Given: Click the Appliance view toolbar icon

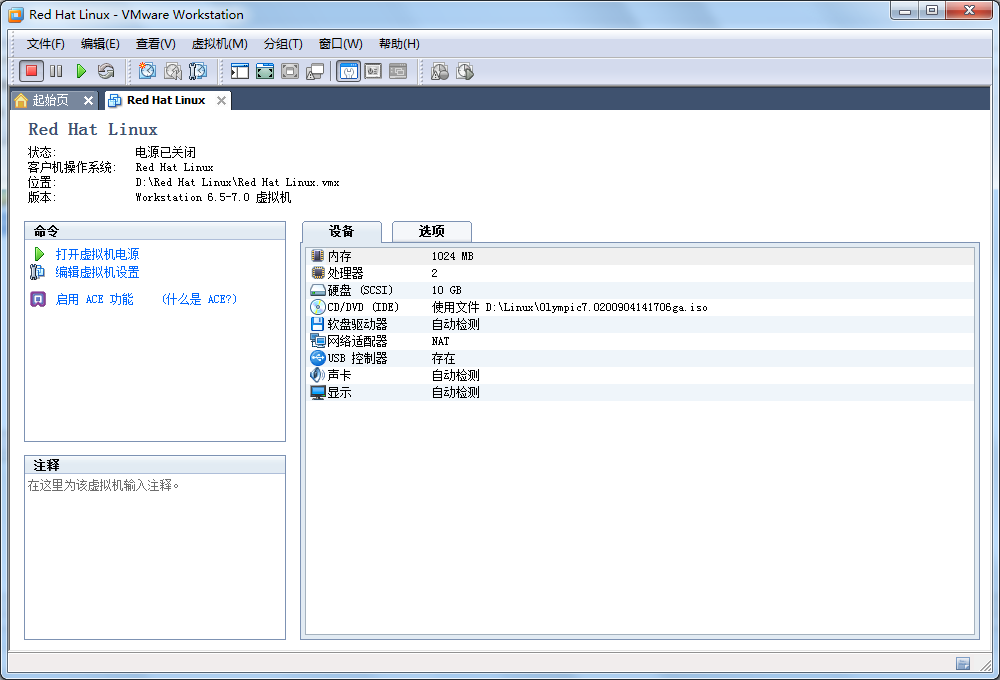Looking at the screenshot, I should [373, 71].
